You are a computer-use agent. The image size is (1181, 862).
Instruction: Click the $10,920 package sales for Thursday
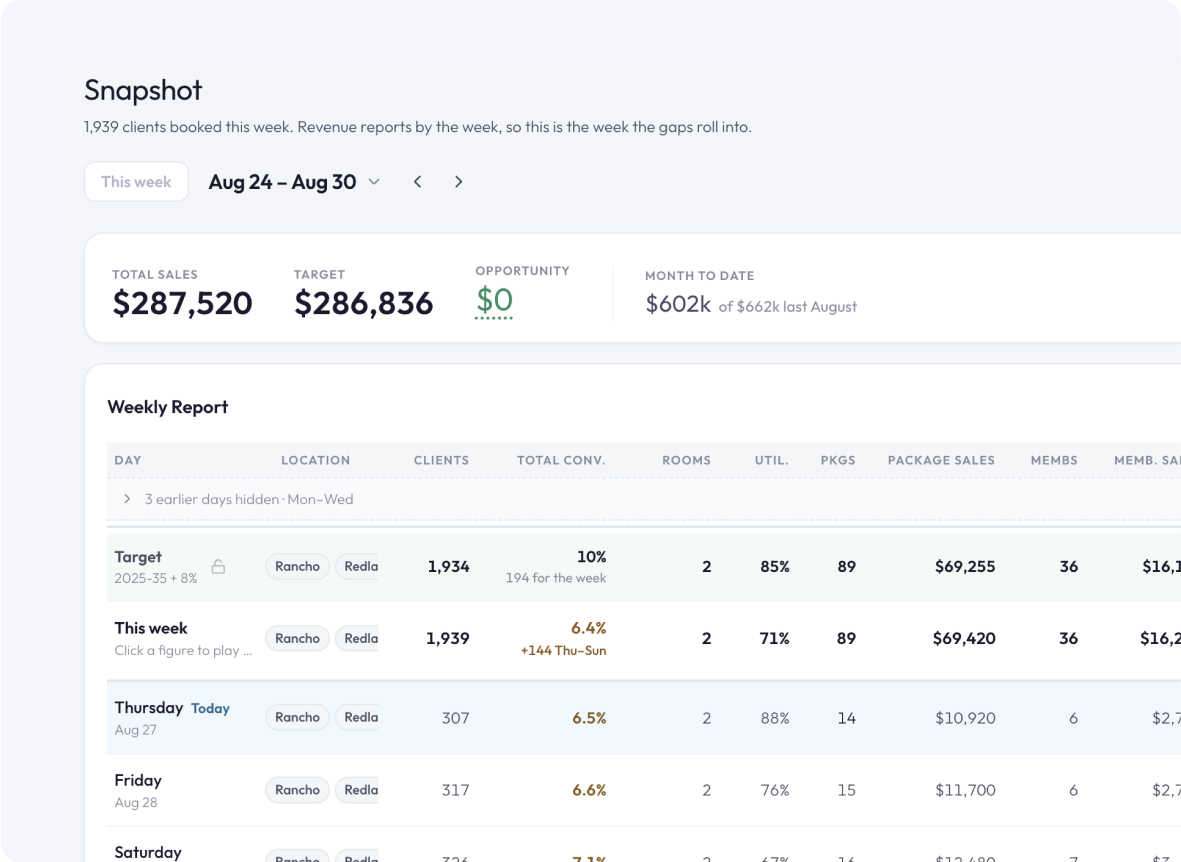pyautogui.click(x=966, y=718)
